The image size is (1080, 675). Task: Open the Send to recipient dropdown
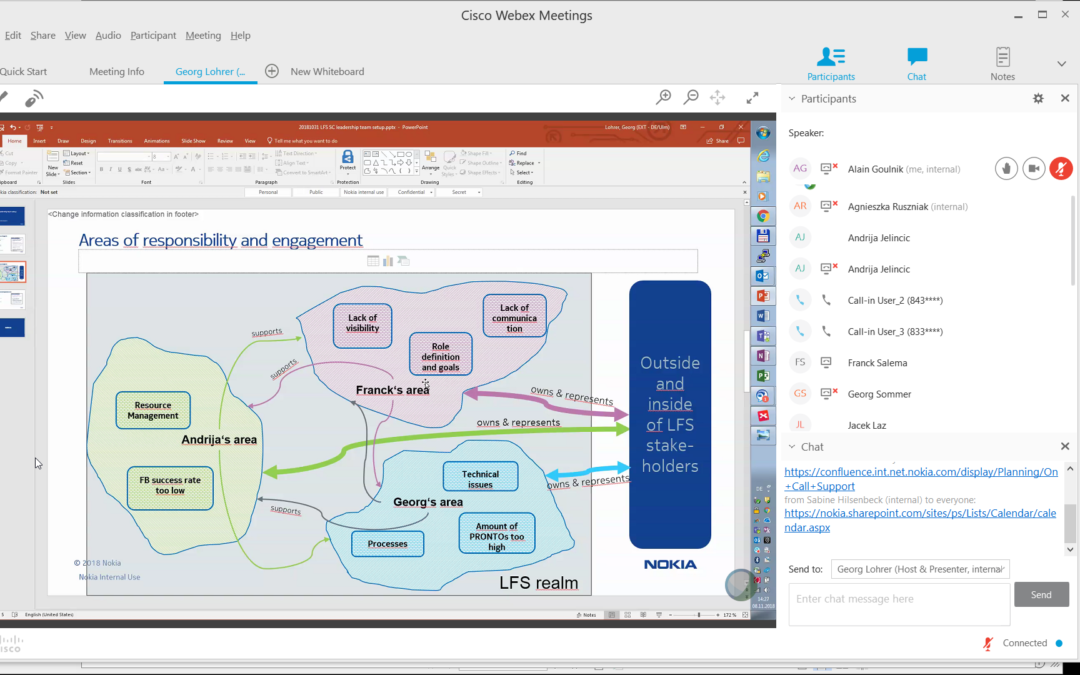pos(920,569)
